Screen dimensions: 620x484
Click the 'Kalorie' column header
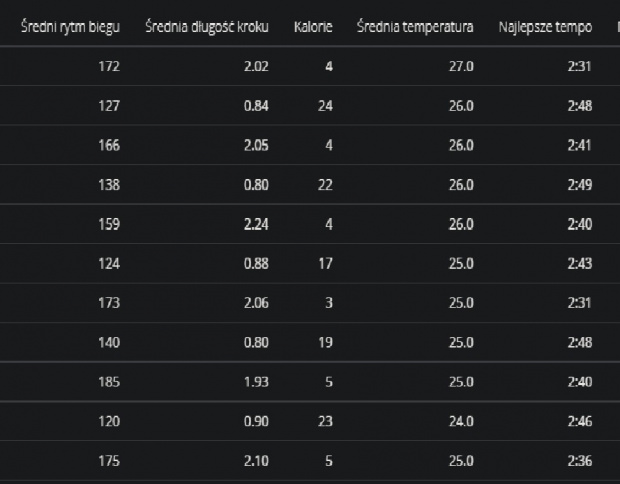(313, 25)
